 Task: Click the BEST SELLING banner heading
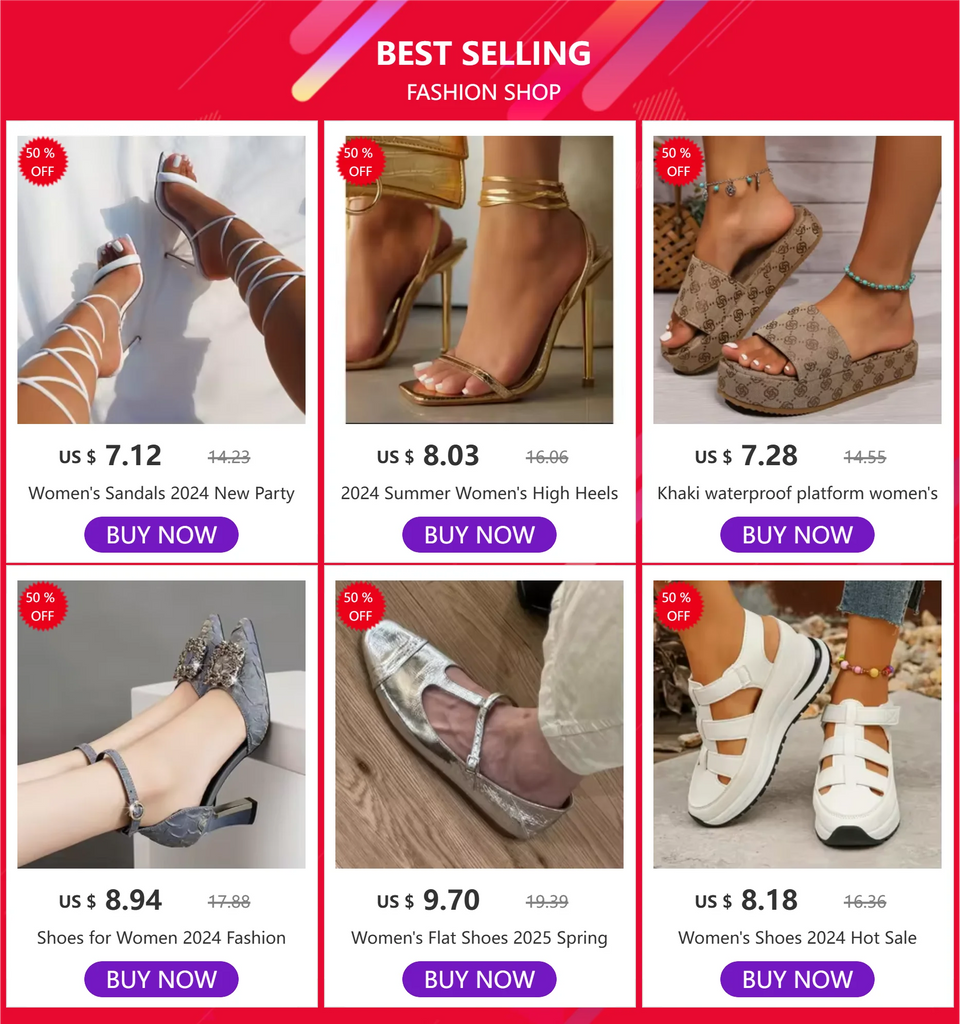coord(483,53)
